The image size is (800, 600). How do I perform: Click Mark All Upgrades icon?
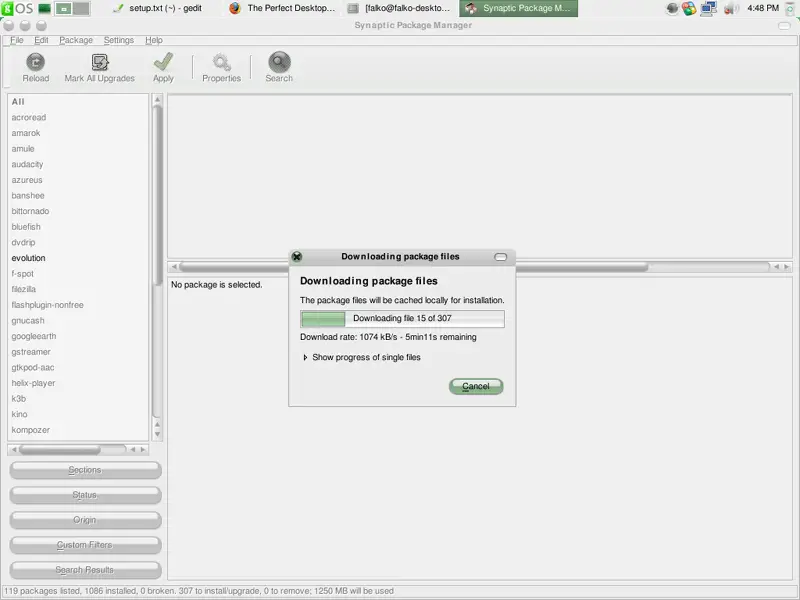100,62
